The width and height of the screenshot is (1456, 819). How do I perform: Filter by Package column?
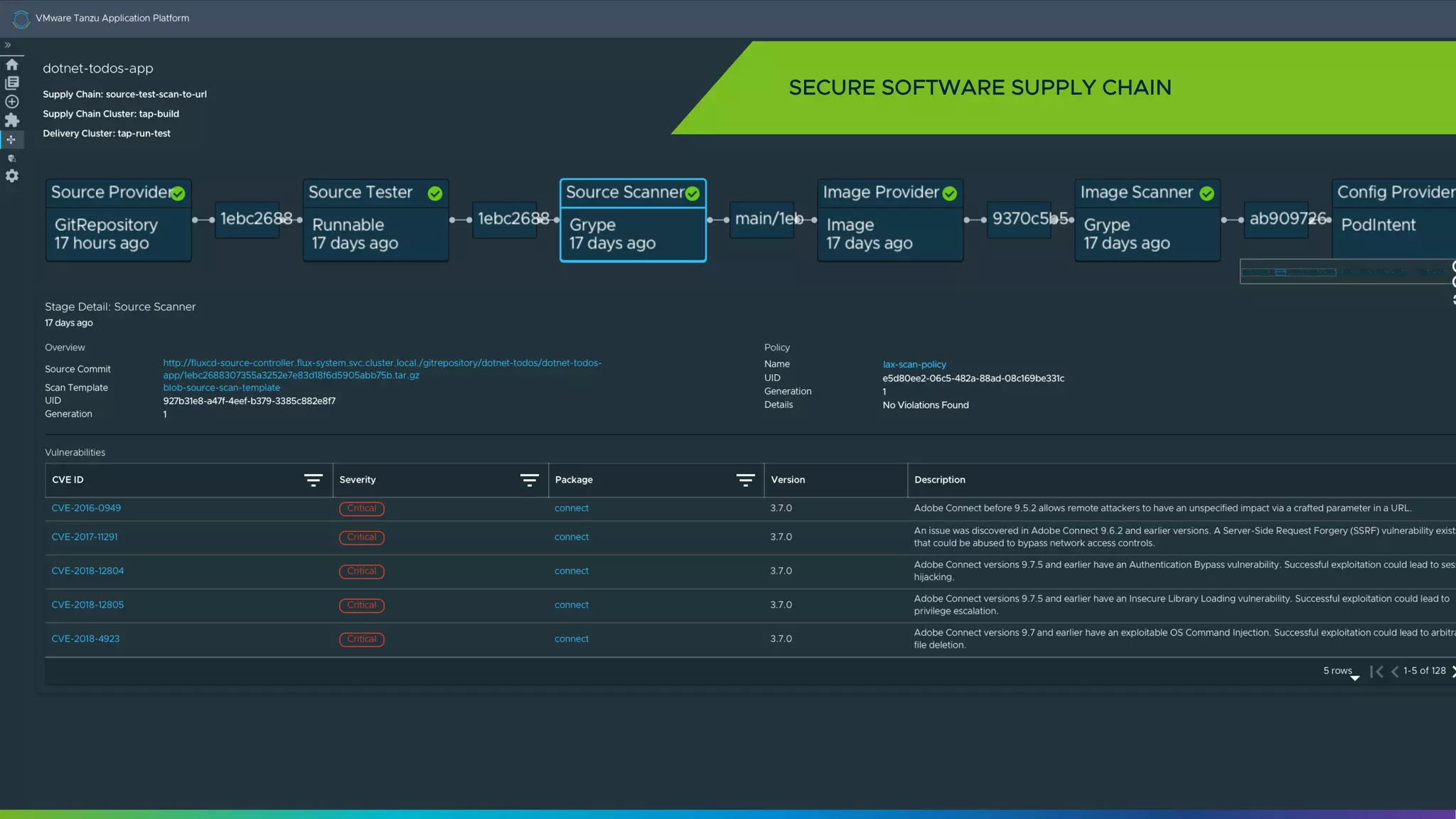coord(745,481)
